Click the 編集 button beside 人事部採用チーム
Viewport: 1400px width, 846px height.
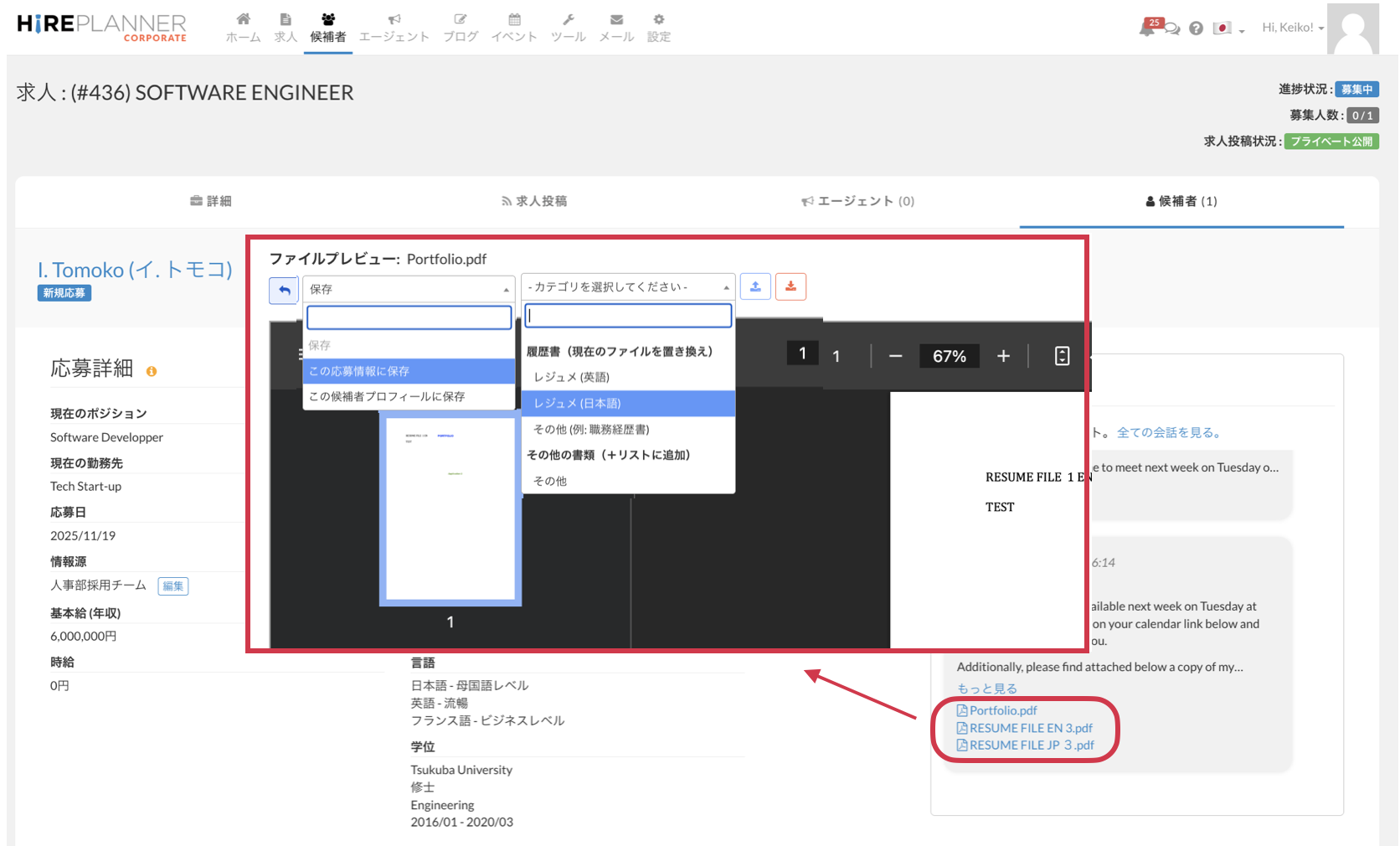173,586
